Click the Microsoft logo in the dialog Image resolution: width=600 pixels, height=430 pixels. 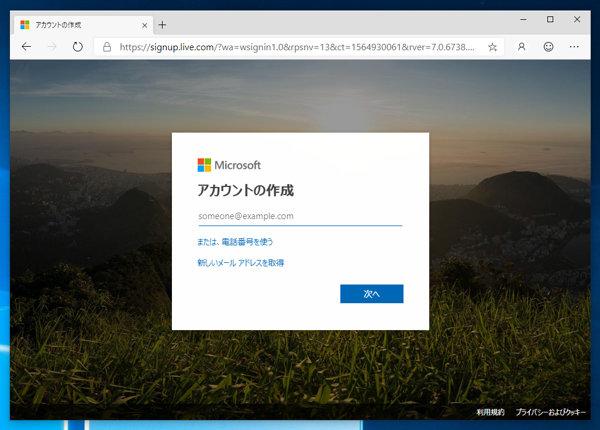click(229, 165)
